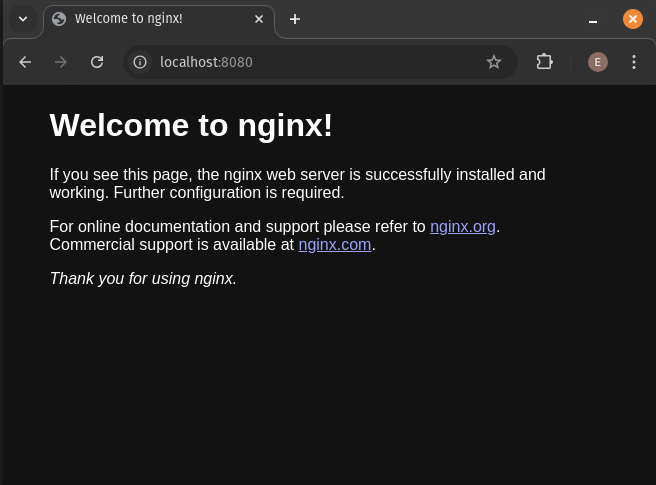Screen dimensions: 656x485
Task: Follow the nginx.com link
Action: pos(335,244)
